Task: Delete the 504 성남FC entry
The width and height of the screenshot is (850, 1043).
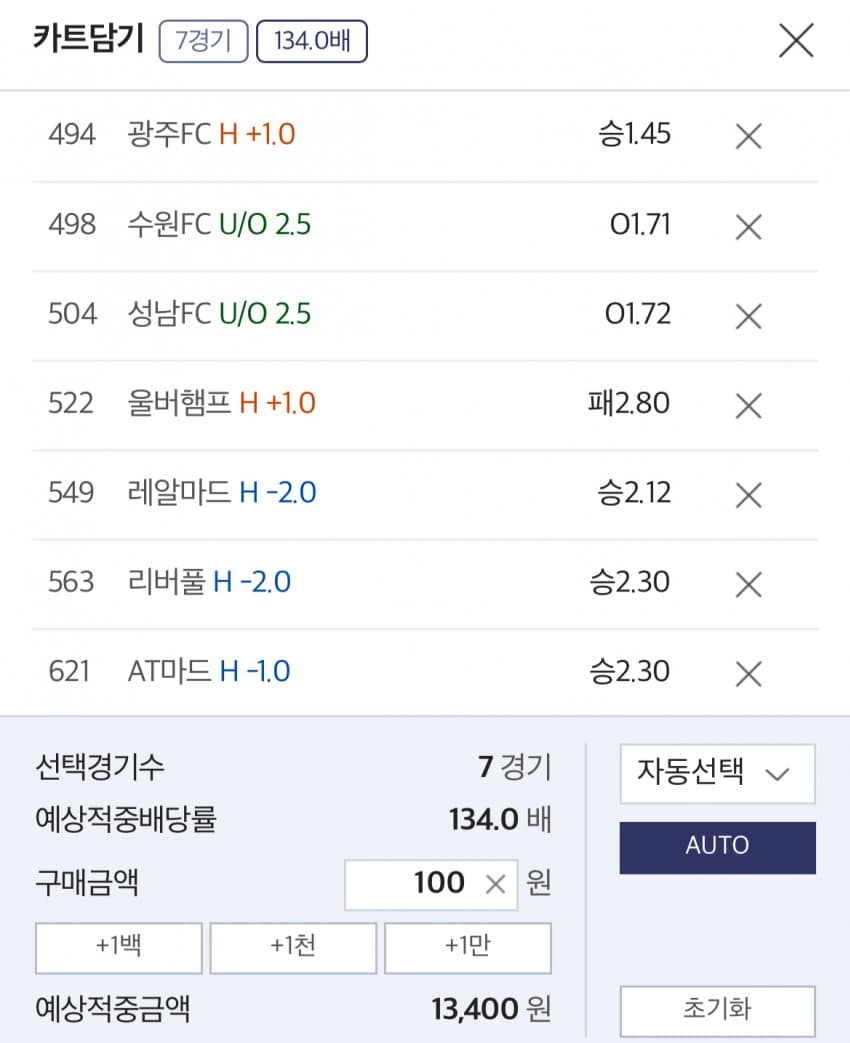Action: click(749, 316)
